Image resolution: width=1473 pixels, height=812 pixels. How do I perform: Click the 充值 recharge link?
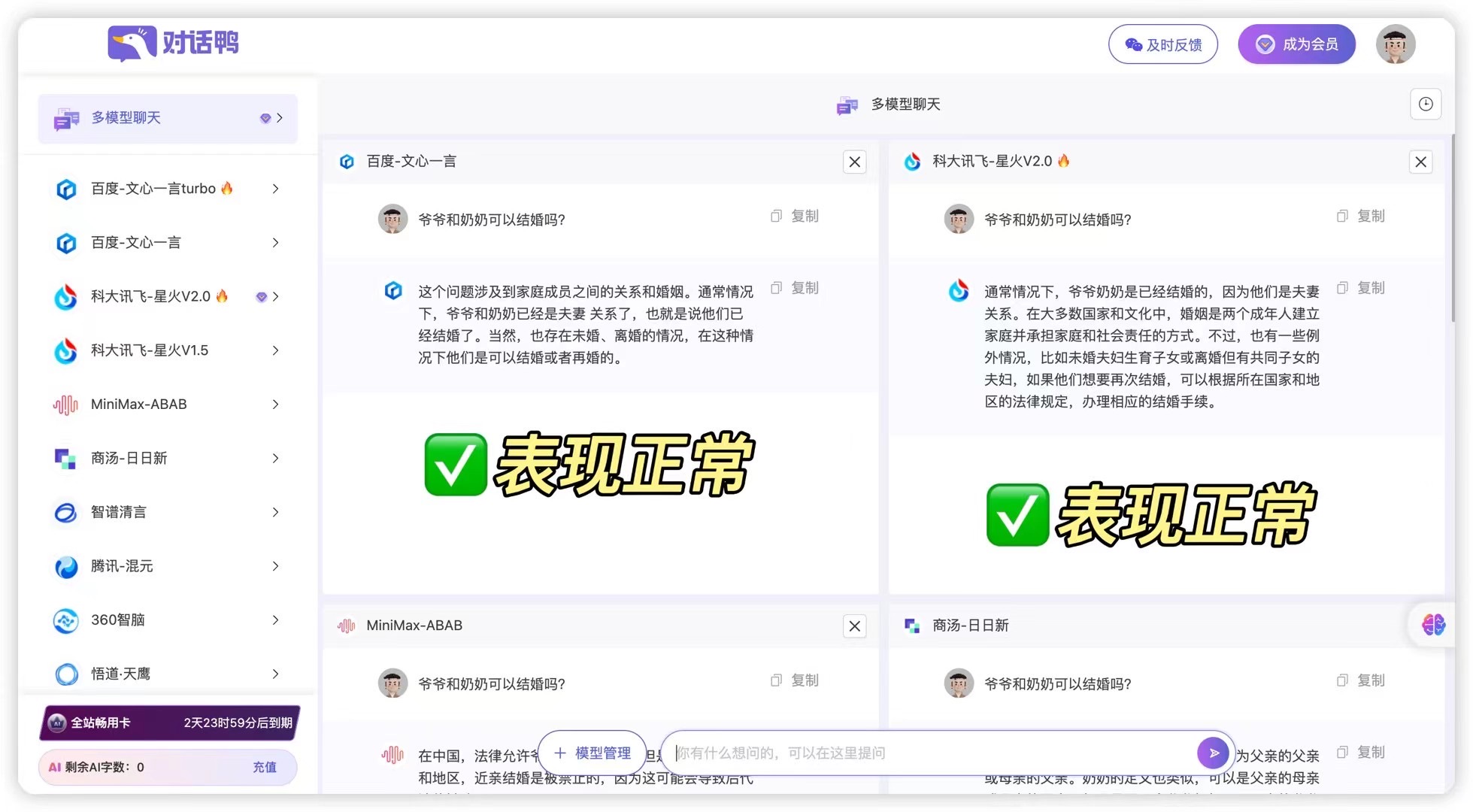click(265, 767)
